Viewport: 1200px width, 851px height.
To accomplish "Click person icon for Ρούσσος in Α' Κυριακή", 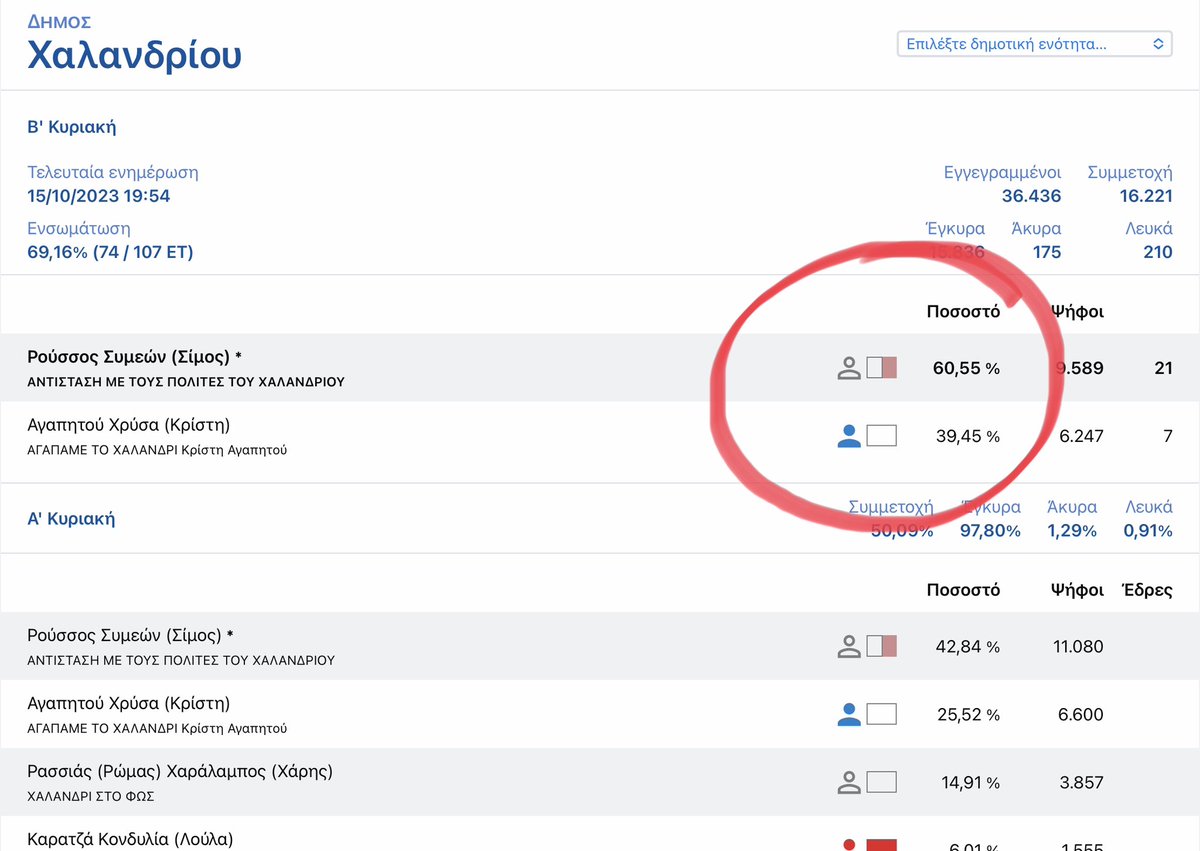I will tap(849, 647).
